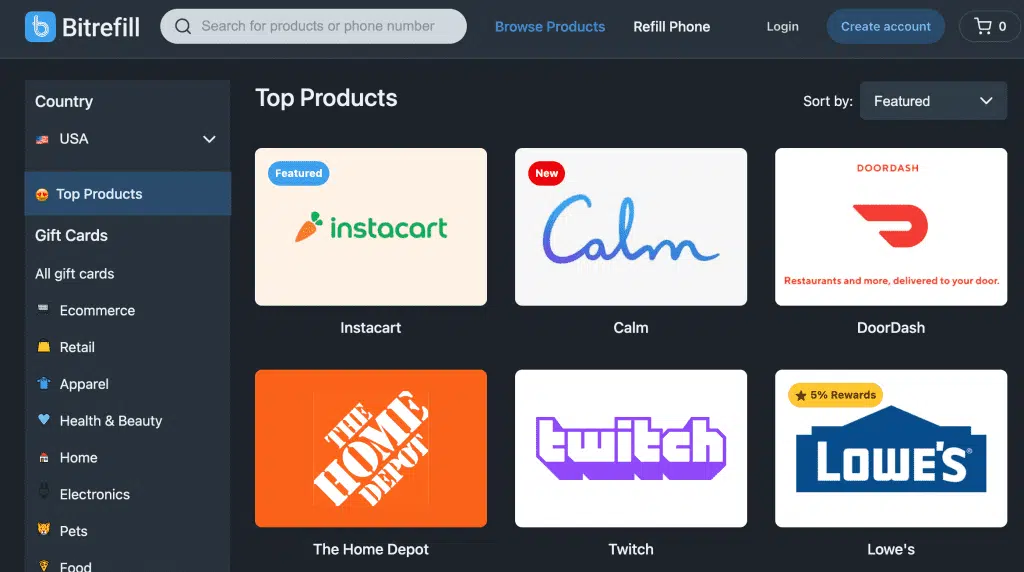Click the Login link
Screen dimensions: 1024x572
coord(782,27)
